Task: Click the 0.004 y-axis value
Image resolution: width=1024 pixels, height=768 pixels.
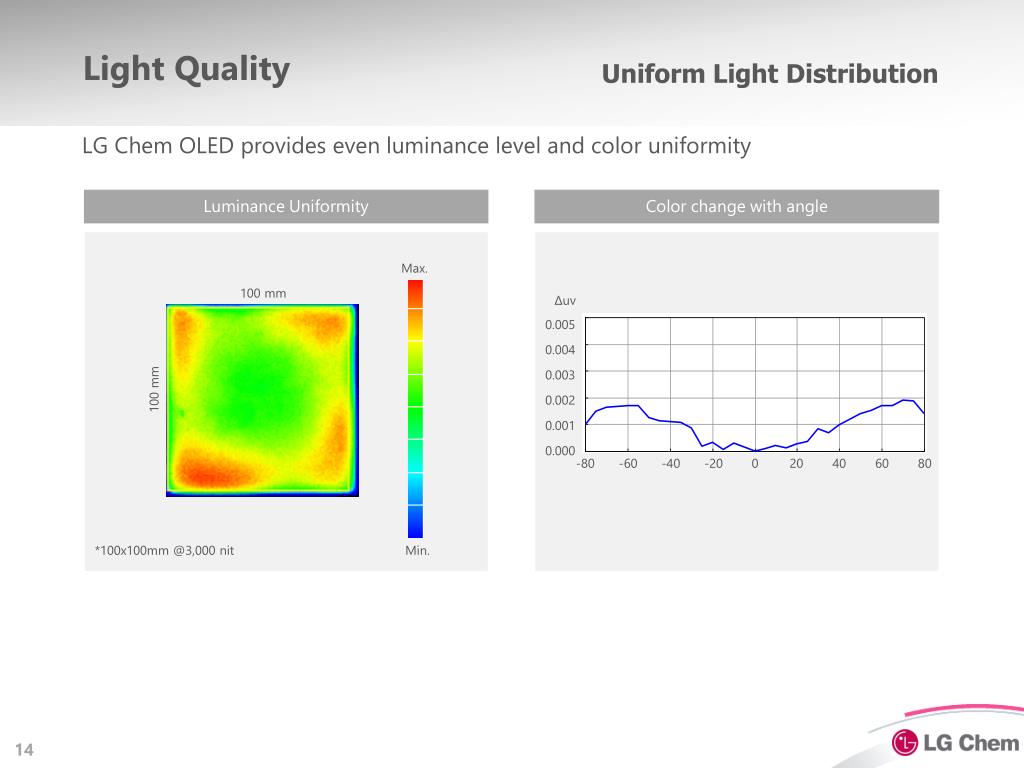Action: click(x=560, y=350)
